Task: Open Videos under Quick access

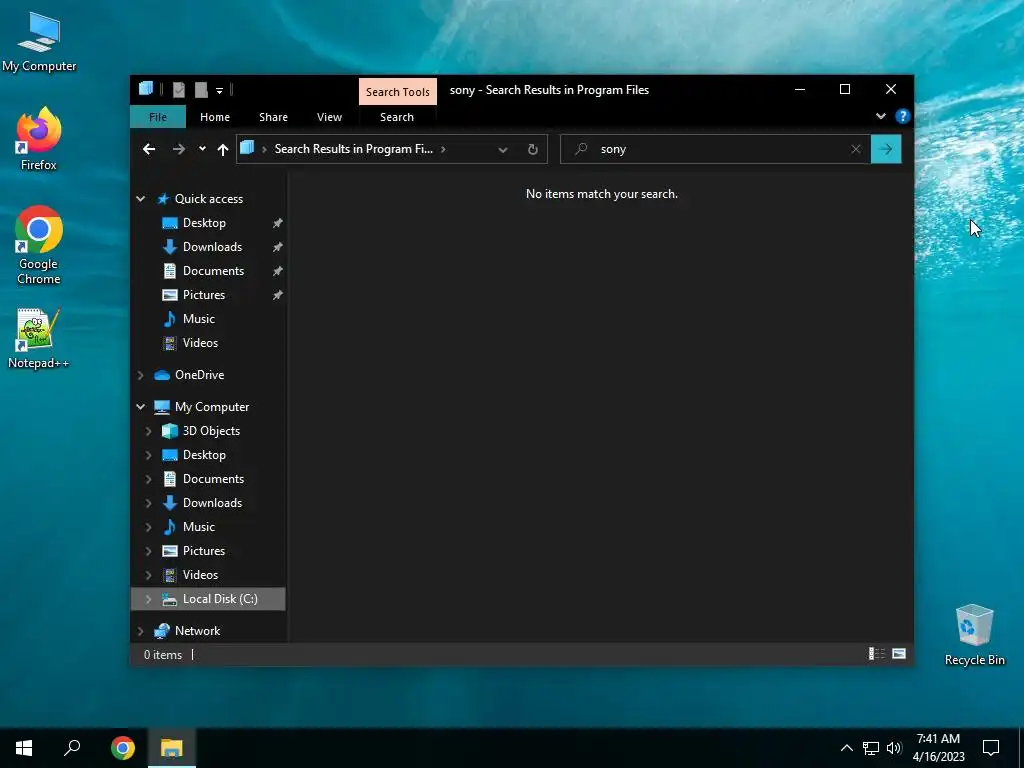Action: 200,343
